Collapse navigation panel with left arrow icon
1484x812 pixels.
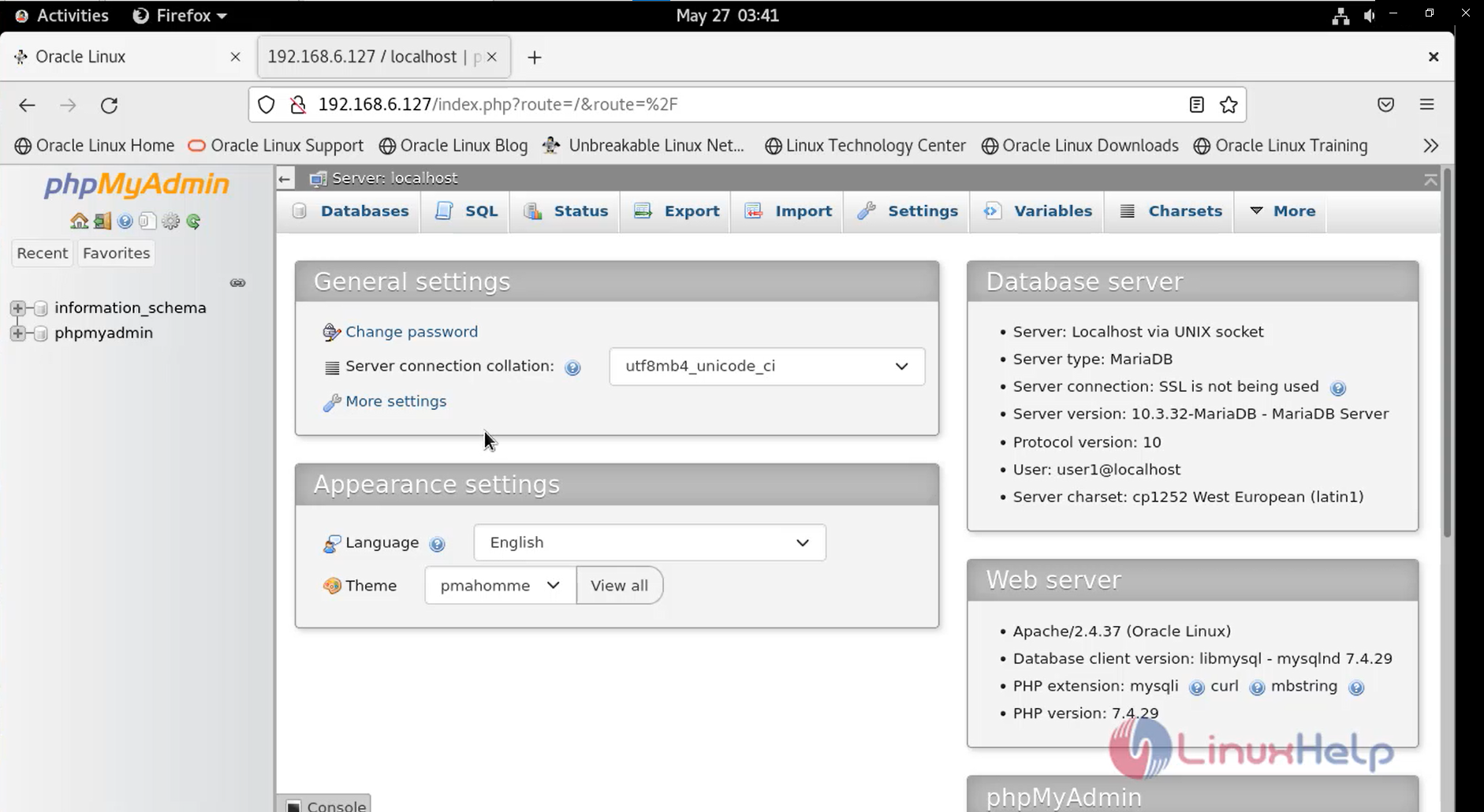285,179
